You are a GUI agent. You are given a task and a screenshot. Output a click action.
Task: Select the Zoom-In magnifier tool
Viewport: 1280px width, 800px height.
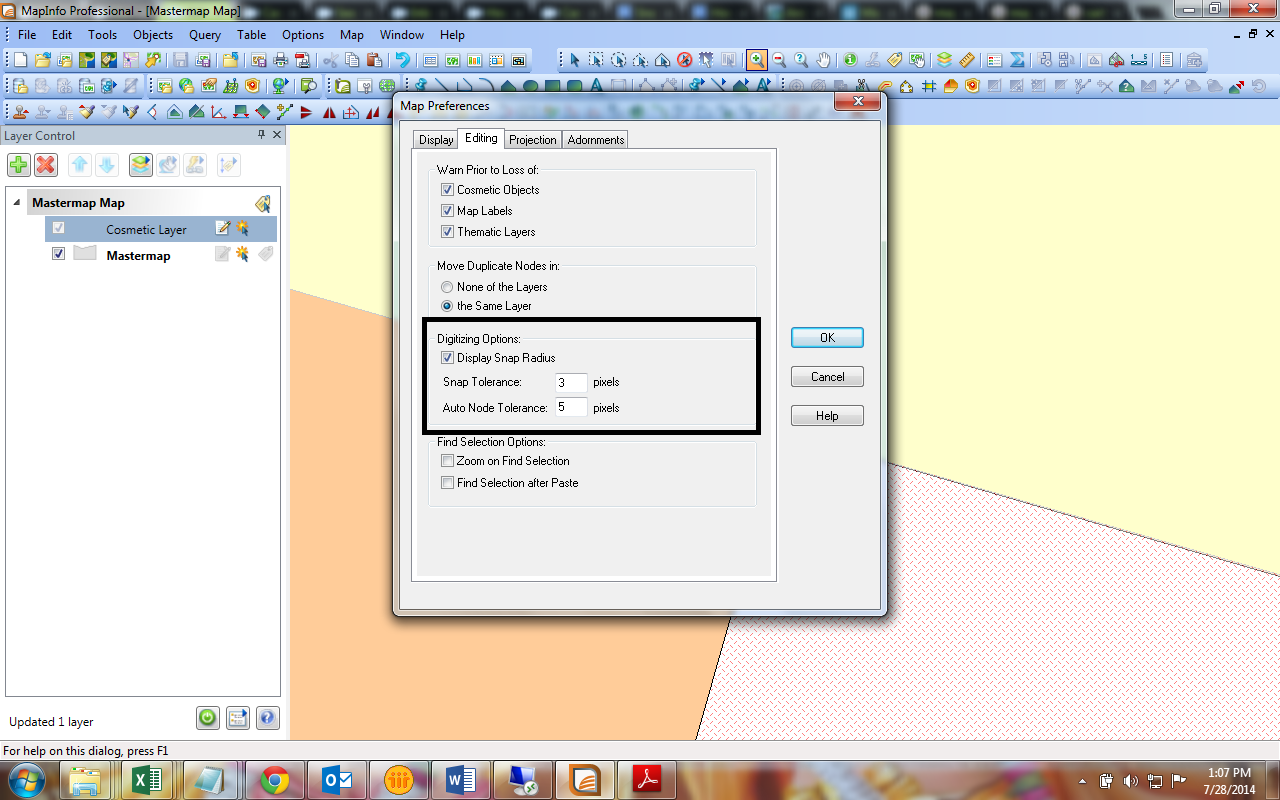[755, 59]
